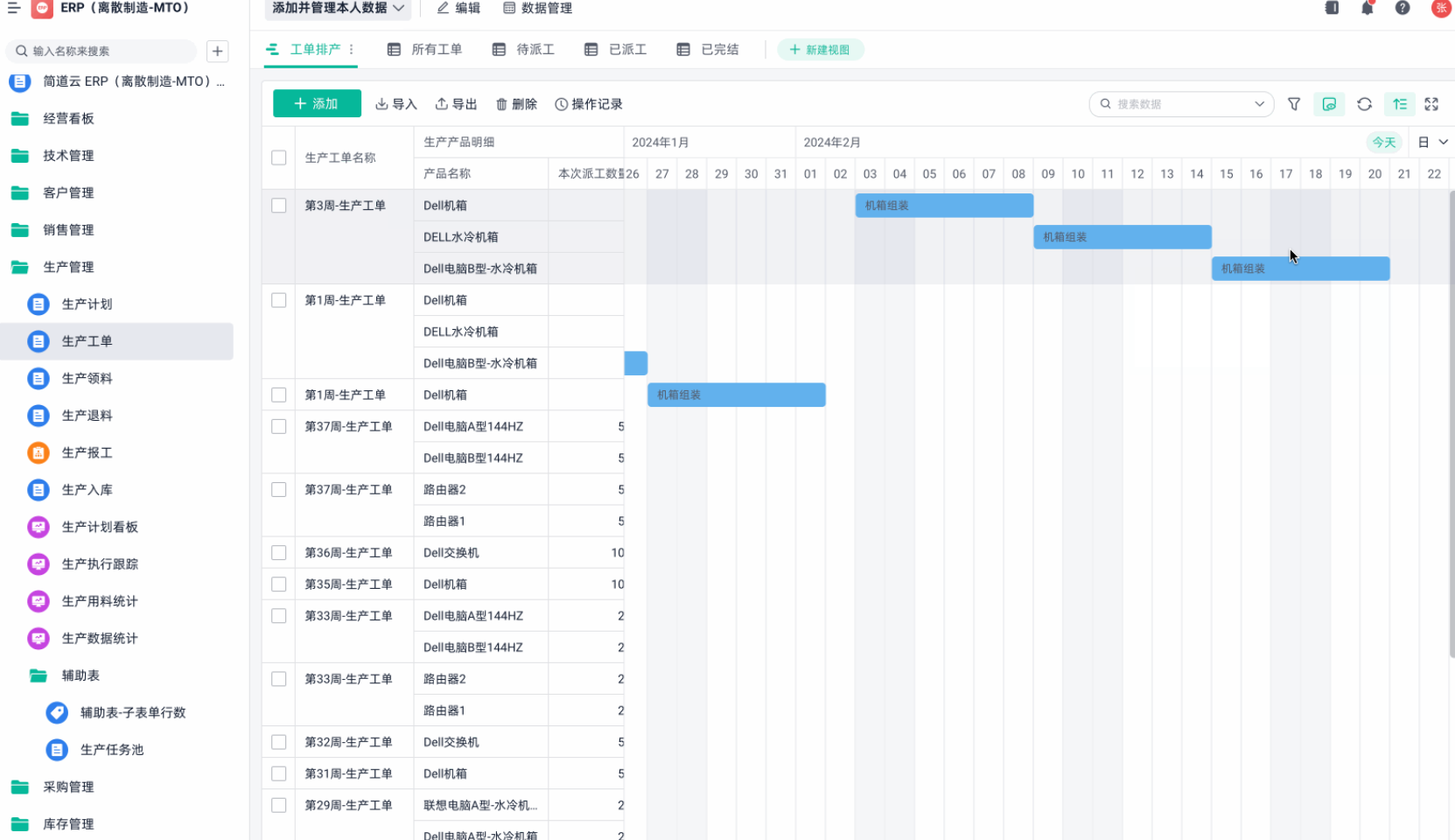1455x840 pixels.
Task: Add new item with sidebar plus button
Action: coord(218,51)
